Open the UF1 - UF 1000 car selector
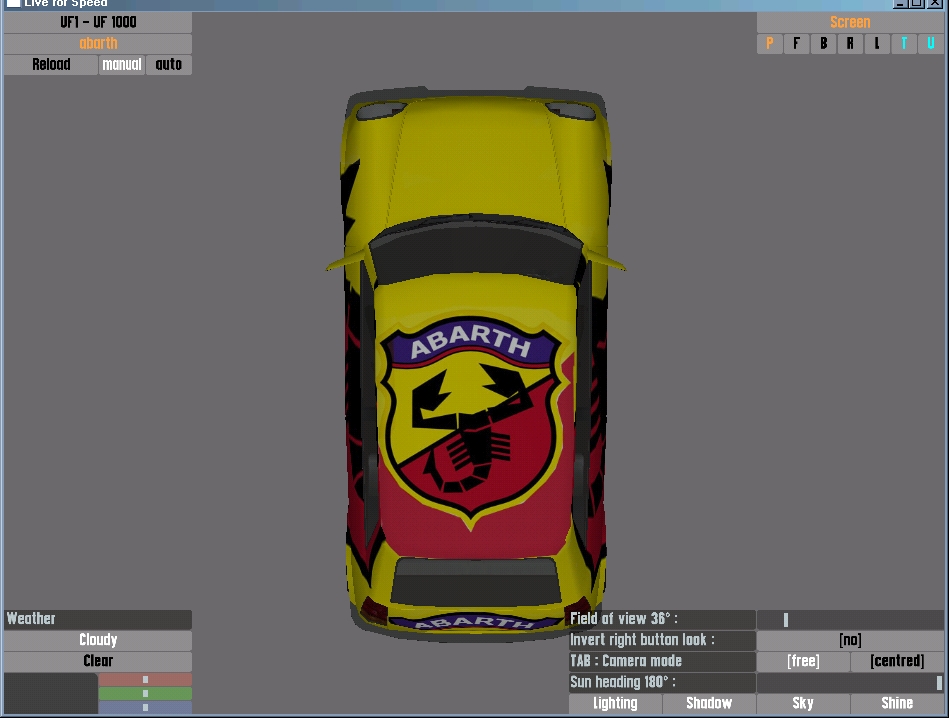The height and width of the screenshot is (718, 949). [x=98, y=22]
